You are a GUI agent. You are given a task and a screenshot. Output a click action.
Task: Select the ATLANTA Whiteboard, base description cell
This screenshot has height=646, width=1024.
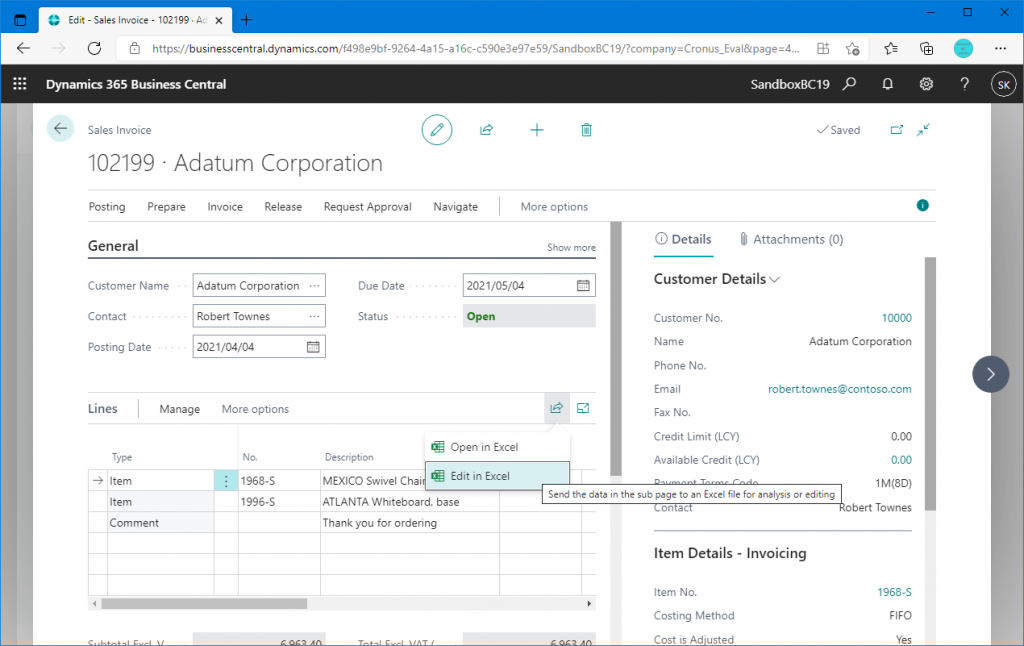[409, 502]
